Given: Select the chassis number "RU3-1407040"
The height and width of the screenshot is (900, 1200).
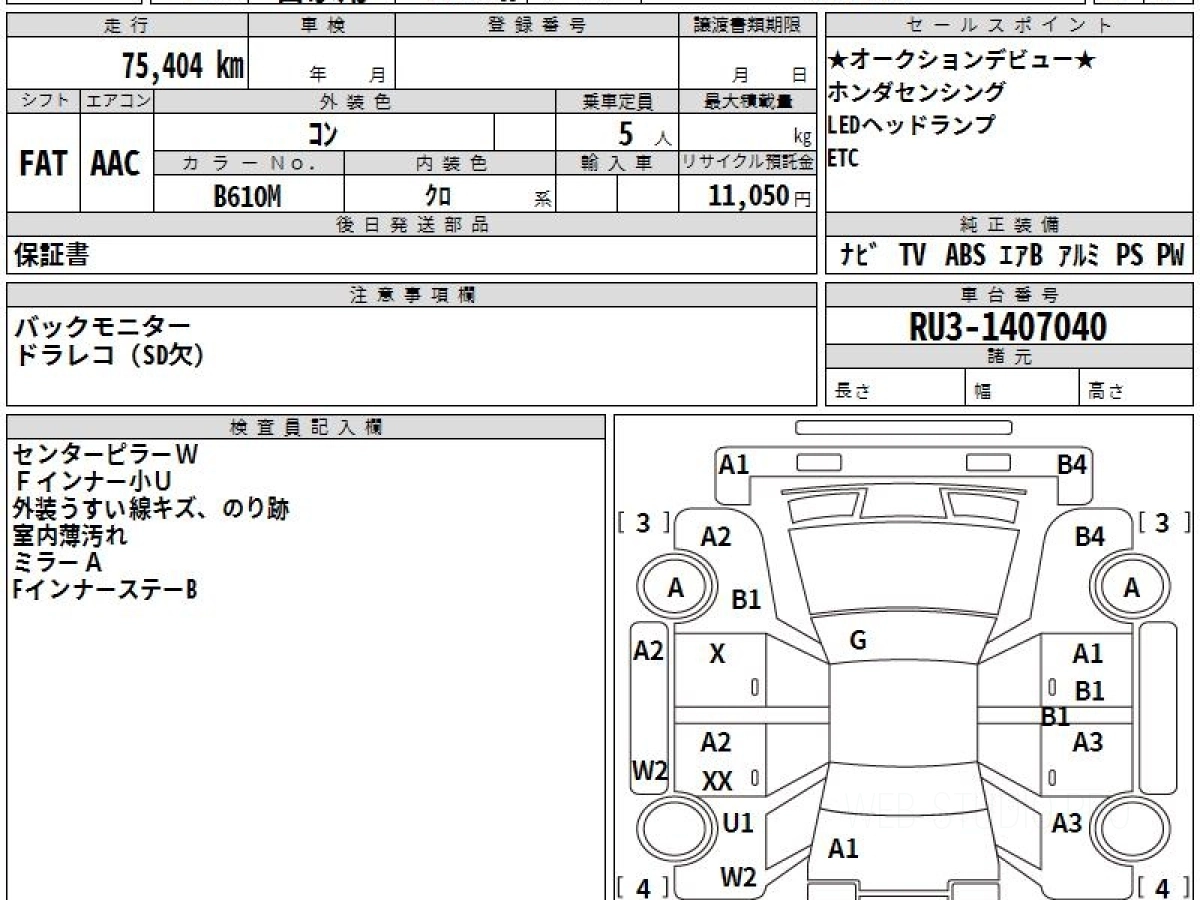Looking at the screenshot, I should (1008, 327).
